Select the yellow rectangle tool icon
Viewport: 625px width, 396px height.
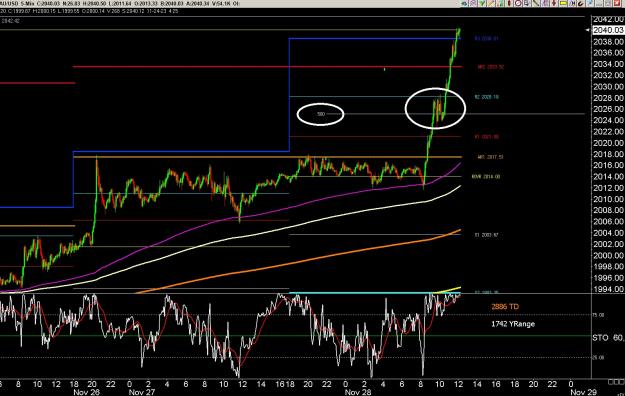[x=563, y=3]
